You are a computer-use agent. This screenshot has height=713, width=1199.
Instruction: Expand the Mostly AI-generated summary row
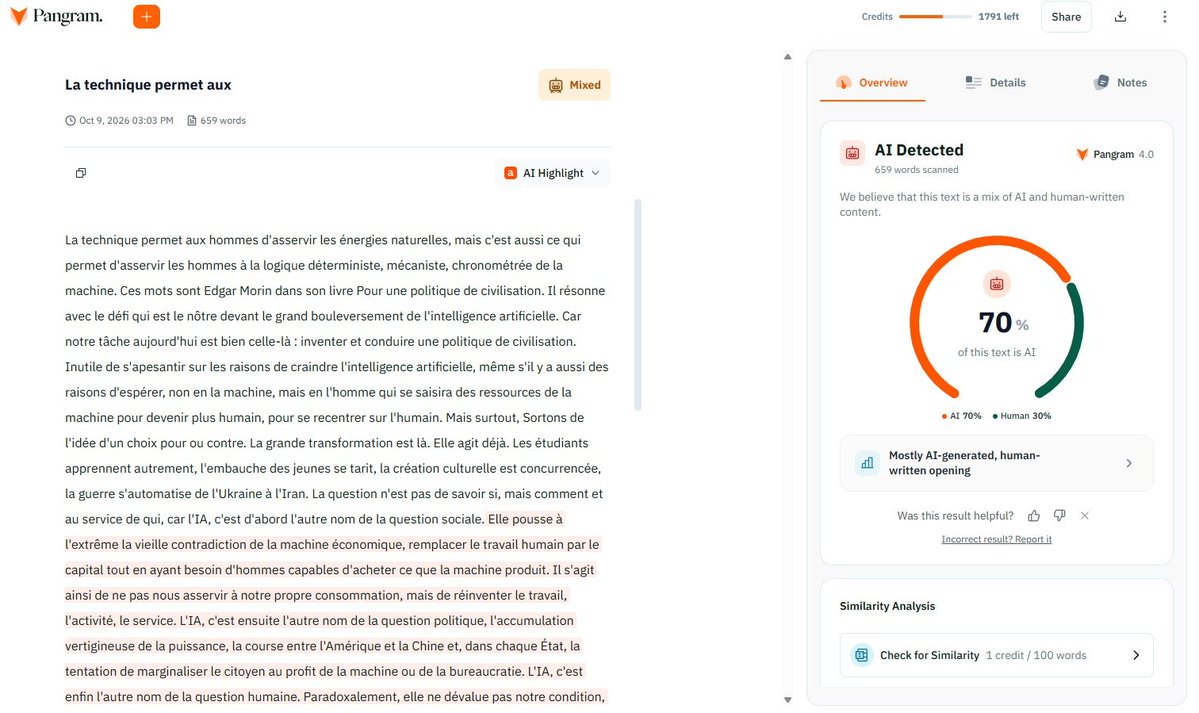[x=996, y=463]
